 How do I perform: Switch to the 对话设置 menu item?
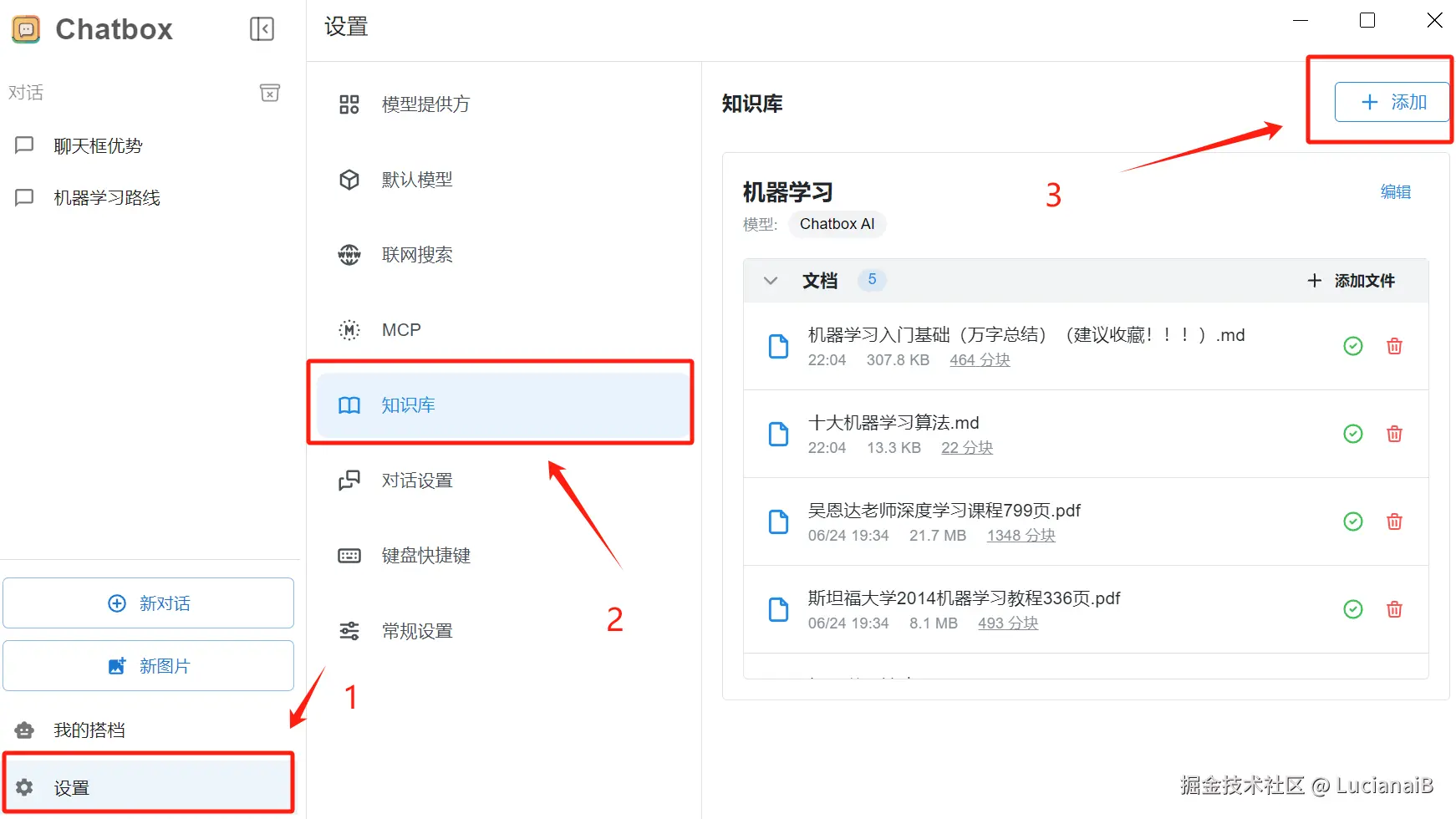[x=416, y=480]
